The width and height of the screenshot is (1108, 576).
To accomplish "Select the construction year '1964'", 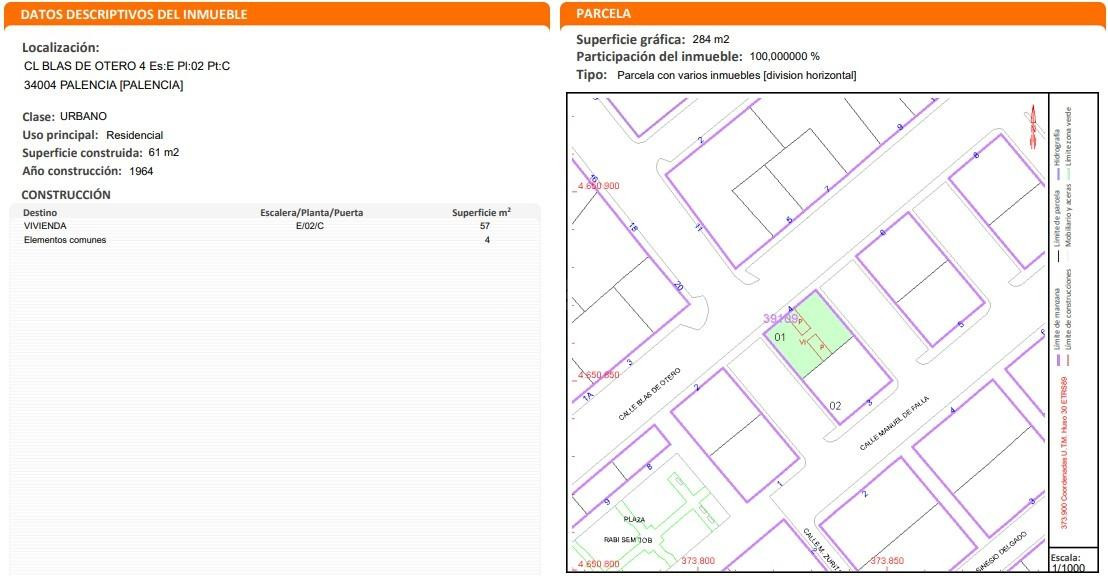I will pos(141,171).
